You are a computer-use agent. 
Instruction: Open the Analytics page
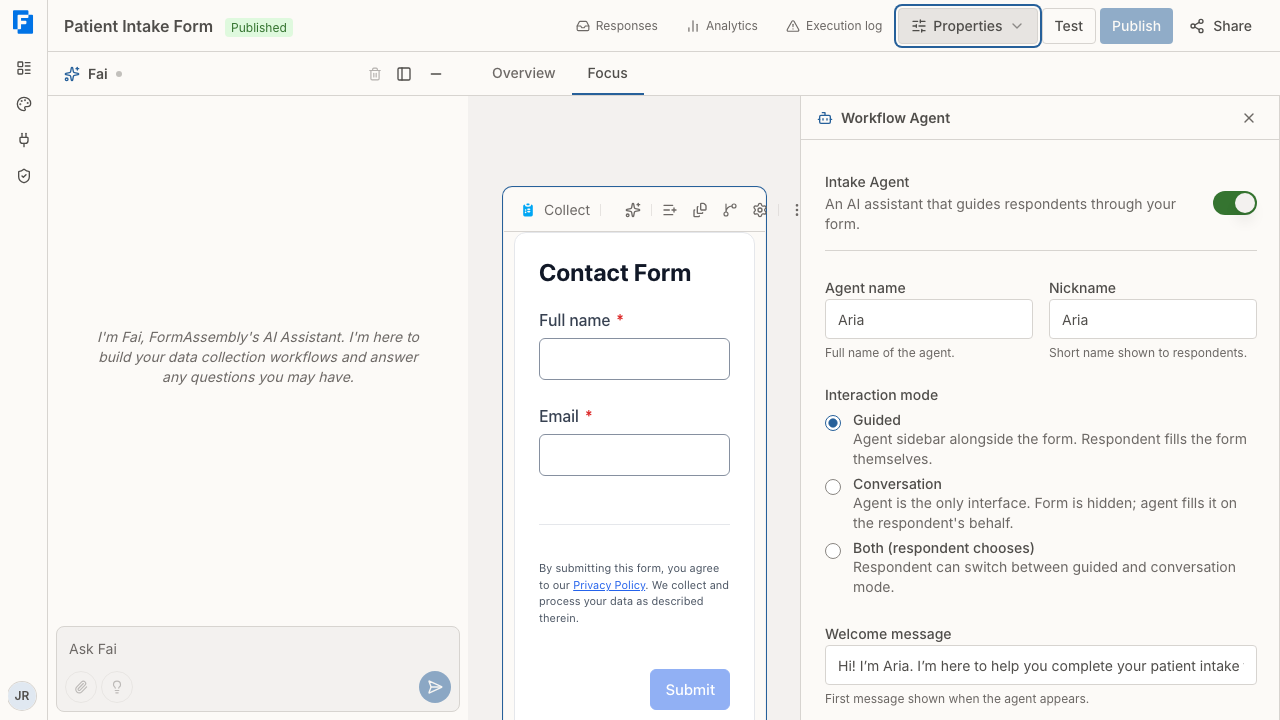coord(722,26)
